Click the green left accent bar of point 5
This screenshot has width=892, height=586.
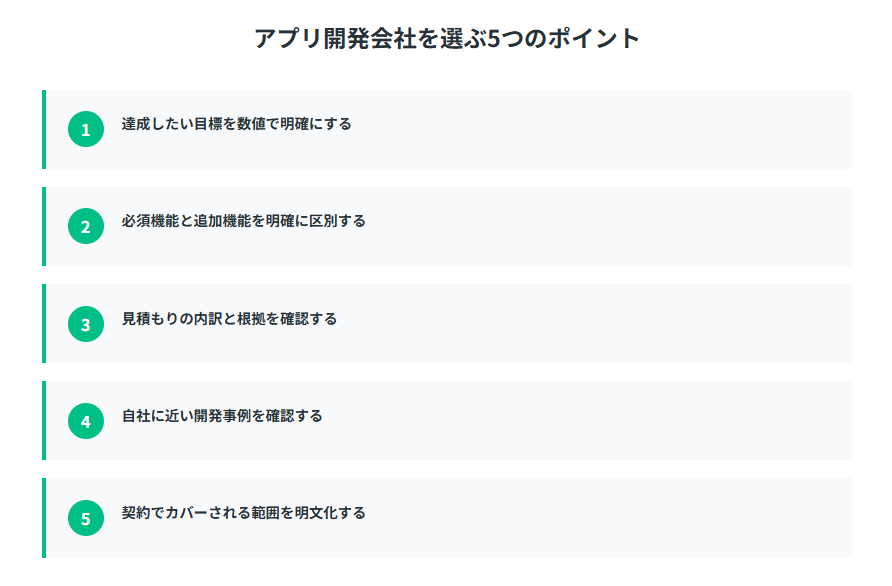coord(44,518)
